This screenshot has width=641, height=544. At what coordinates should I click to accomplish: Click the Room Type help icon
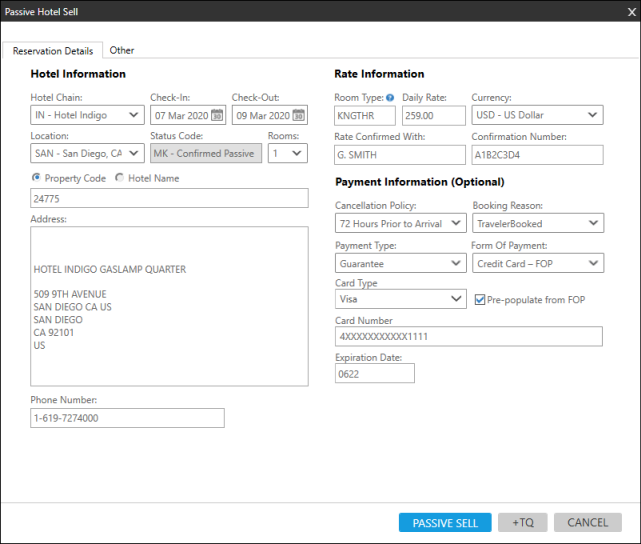coord(390,98)
